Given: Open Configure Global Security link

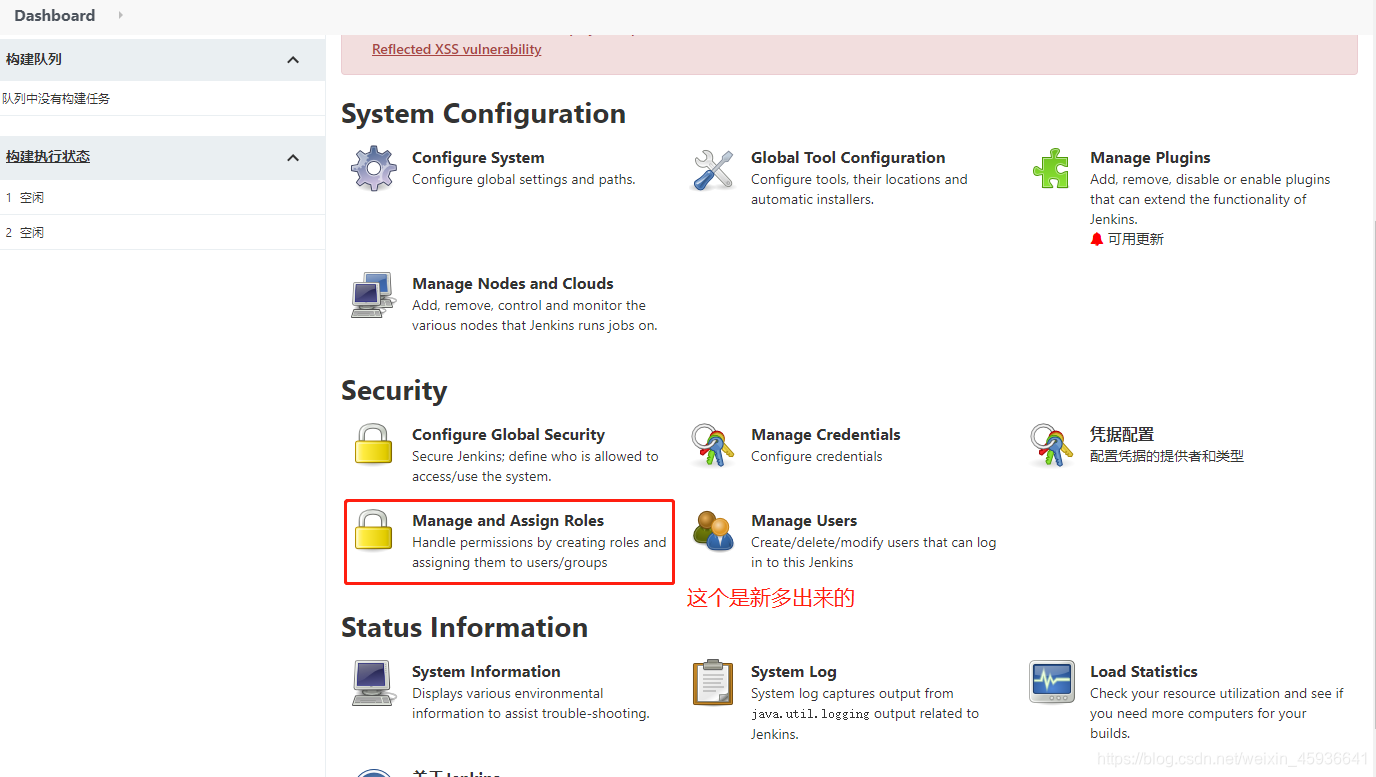Looking at the screenshot, I should tap(508, 434).
